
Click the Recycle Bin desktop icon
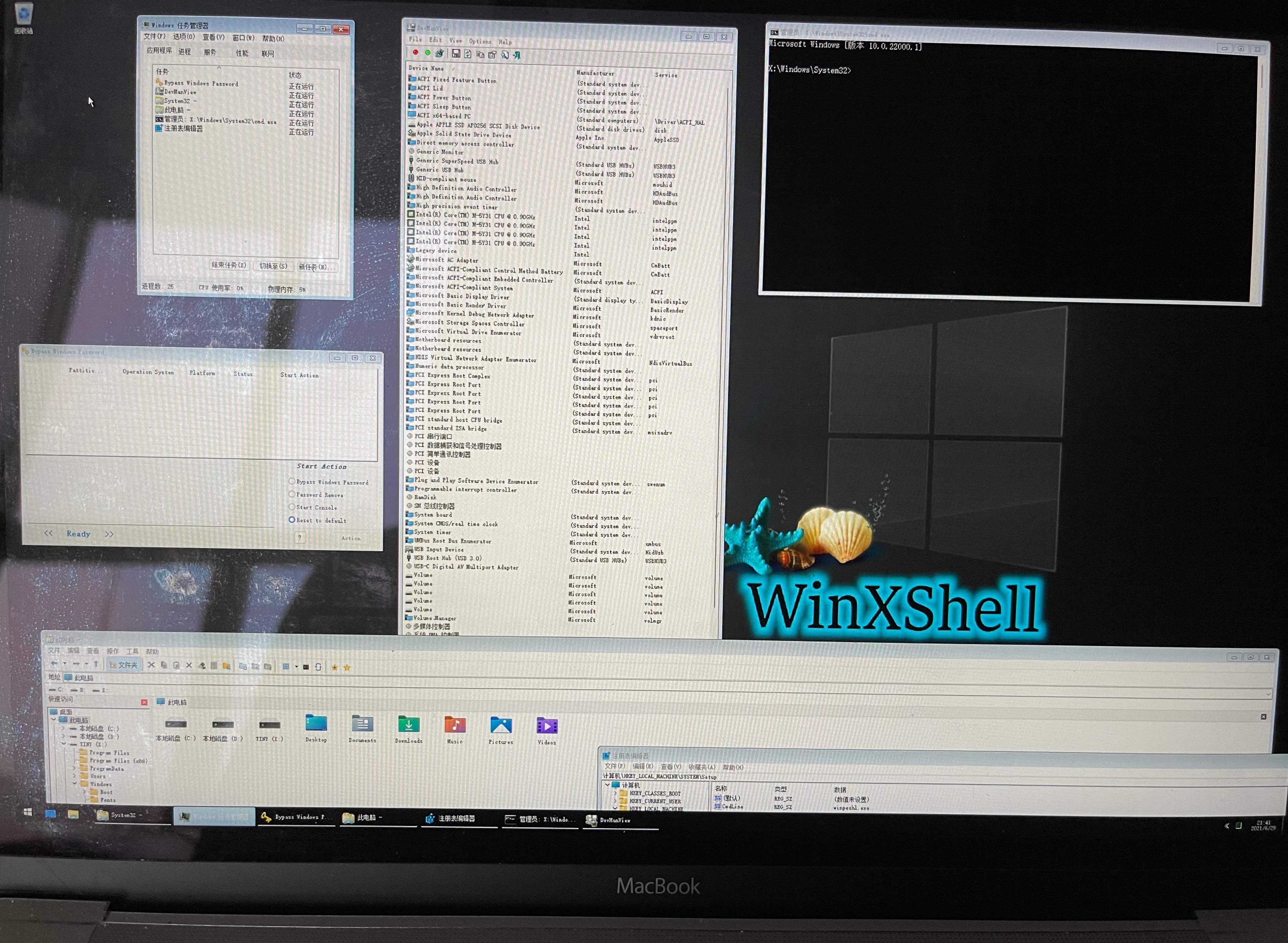23,18
